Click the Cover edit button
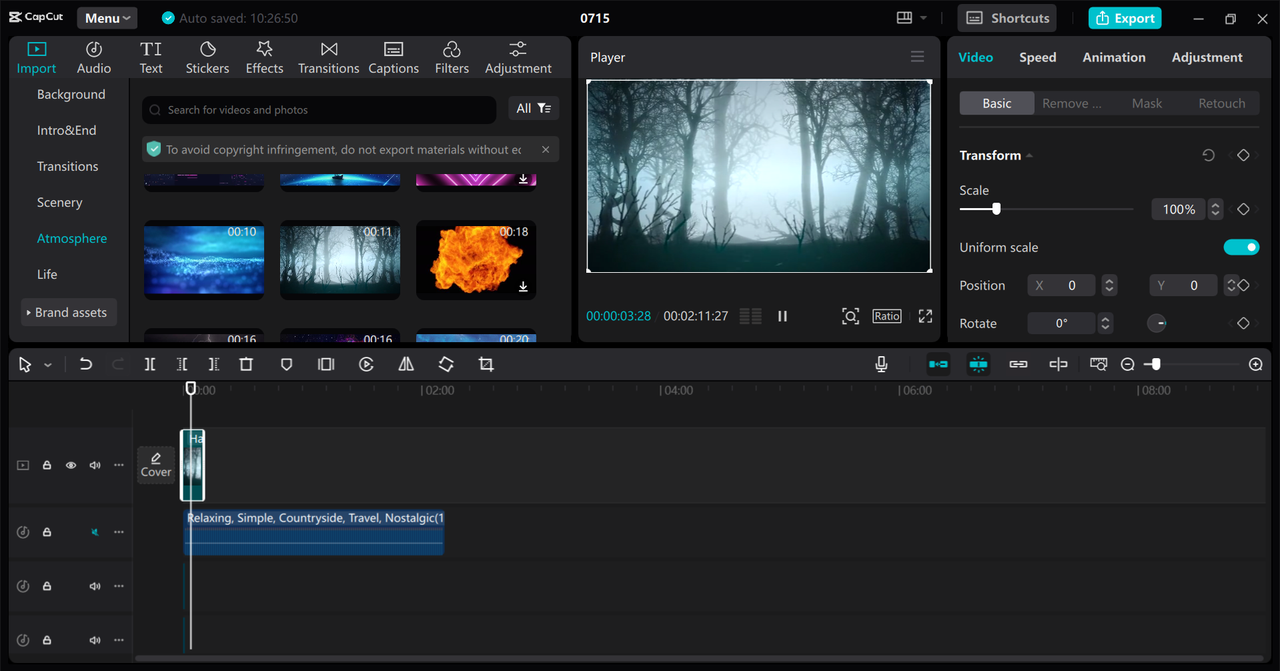The image size is (1280, 671). pos(156,465)
